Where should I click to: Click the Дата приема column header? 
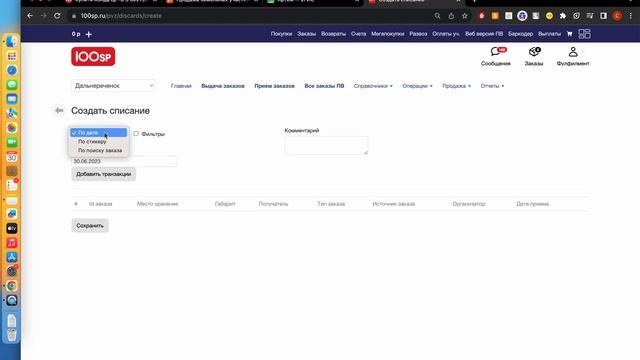[x=533, y=204]
